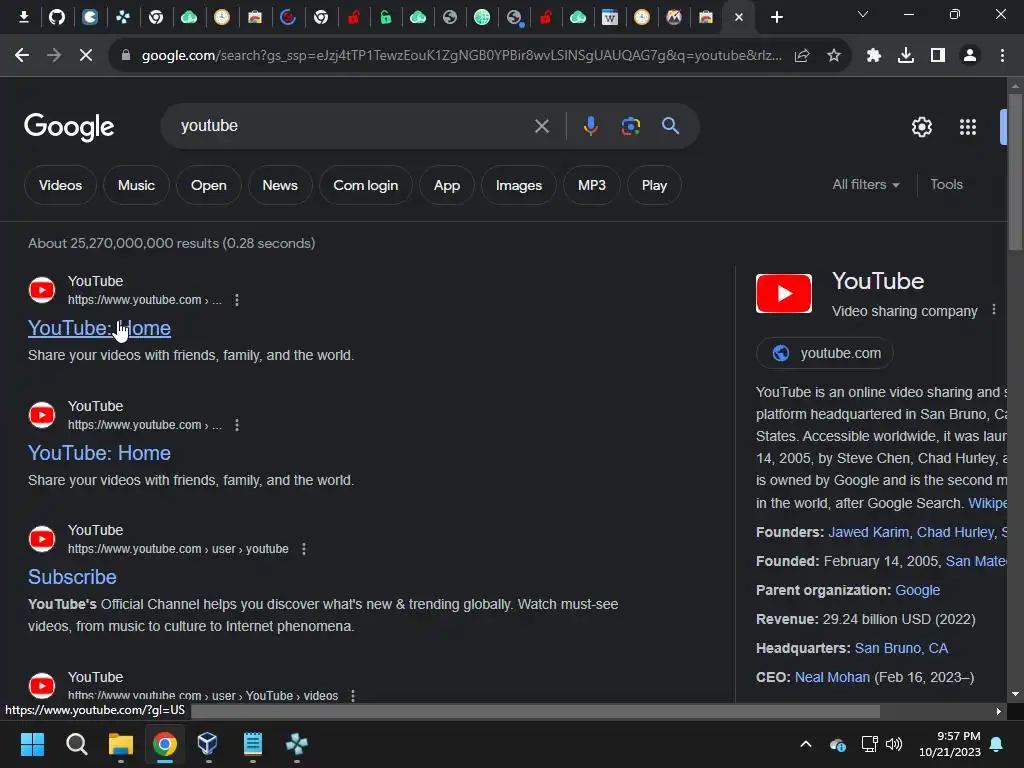Open the Notepad app in the taskbar

point(253,744)
